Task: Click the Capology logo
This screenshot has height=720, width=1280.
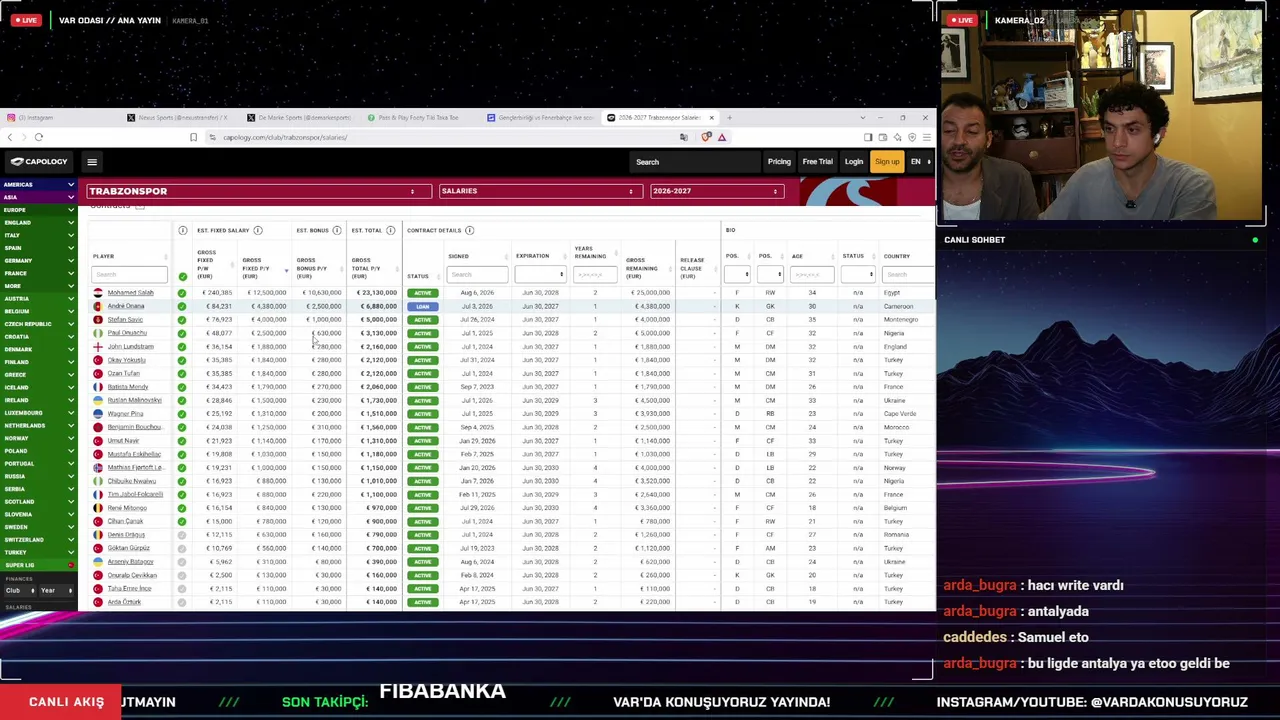Action: click(x=40, y=162)
